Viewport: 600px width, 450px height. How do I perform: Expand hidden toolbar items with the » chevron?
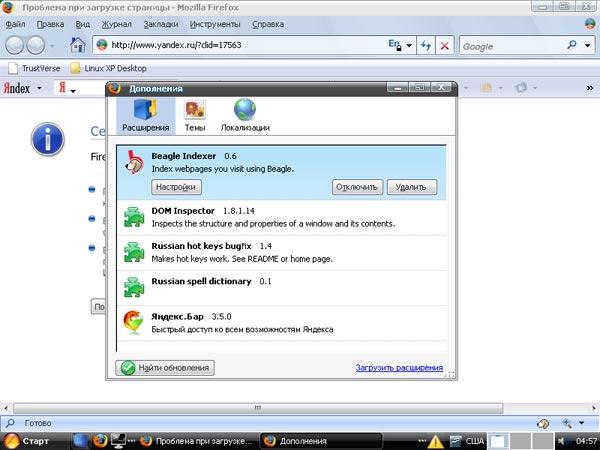click(x=590, y=88)
